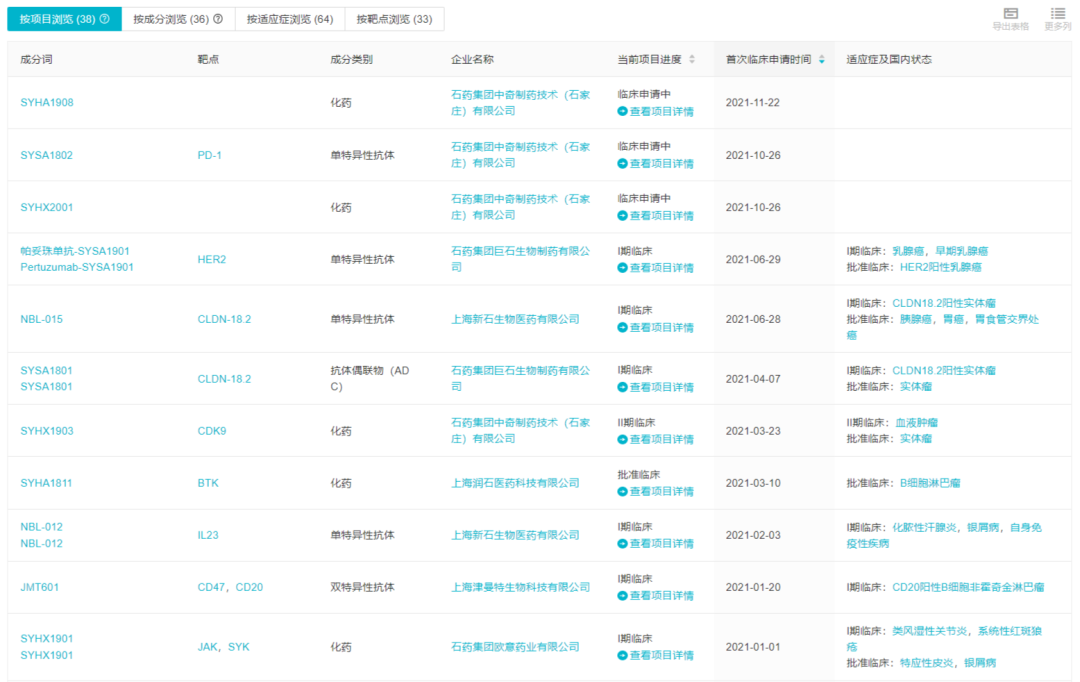Click CLDN-18.2 target in NBL-015 row
Viewport: 1080px width, 682px height.
click(x=224, y=320)
